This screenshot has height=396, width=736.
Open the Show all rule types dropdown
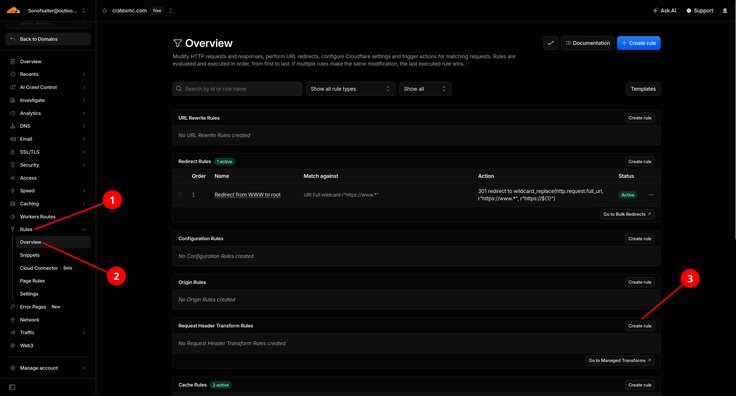tap(351, 89)
